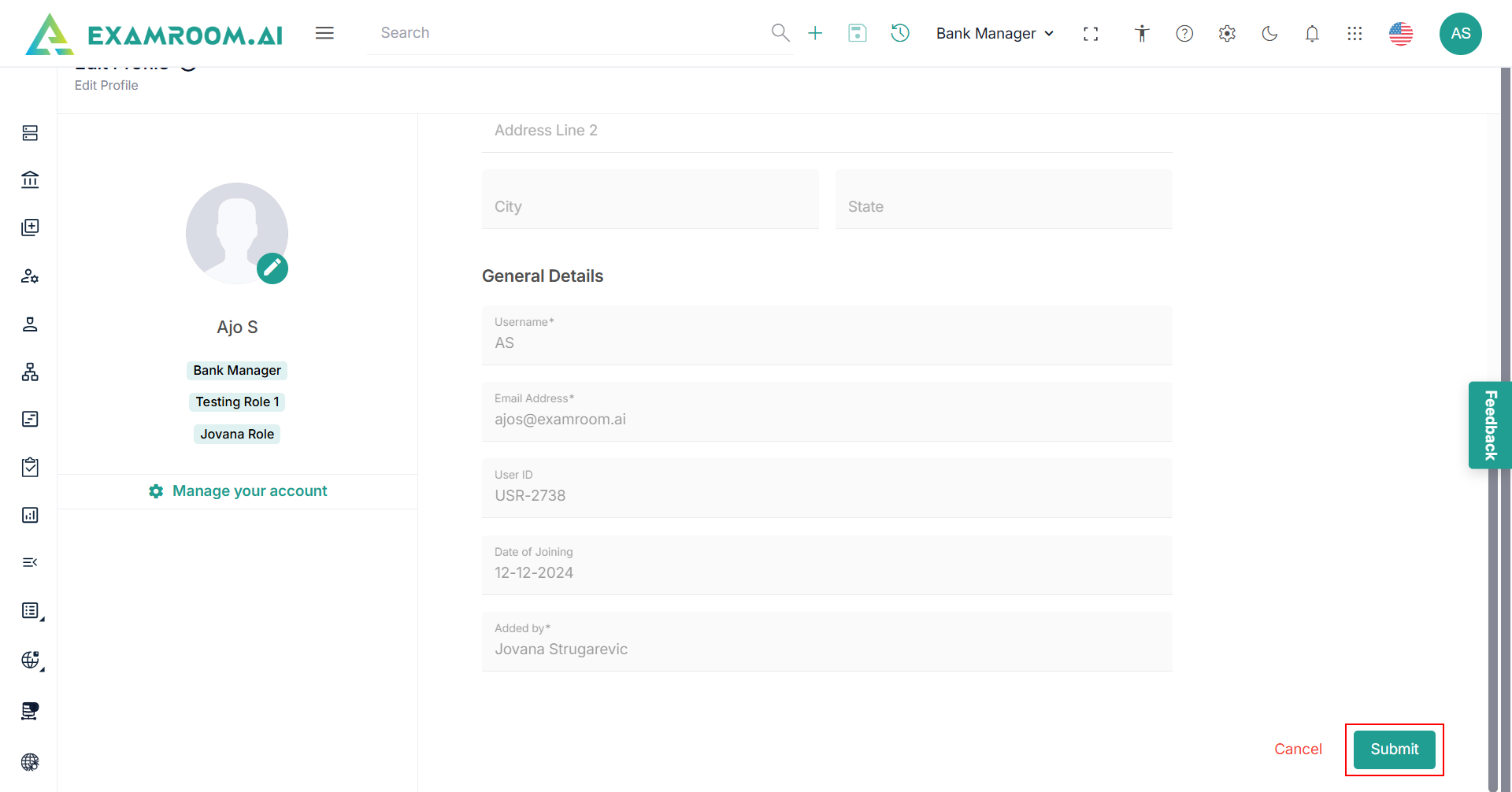Toggle dark mode moon icon
The height and width of the screenshot is (792, 1512).
coord(1269,33)
